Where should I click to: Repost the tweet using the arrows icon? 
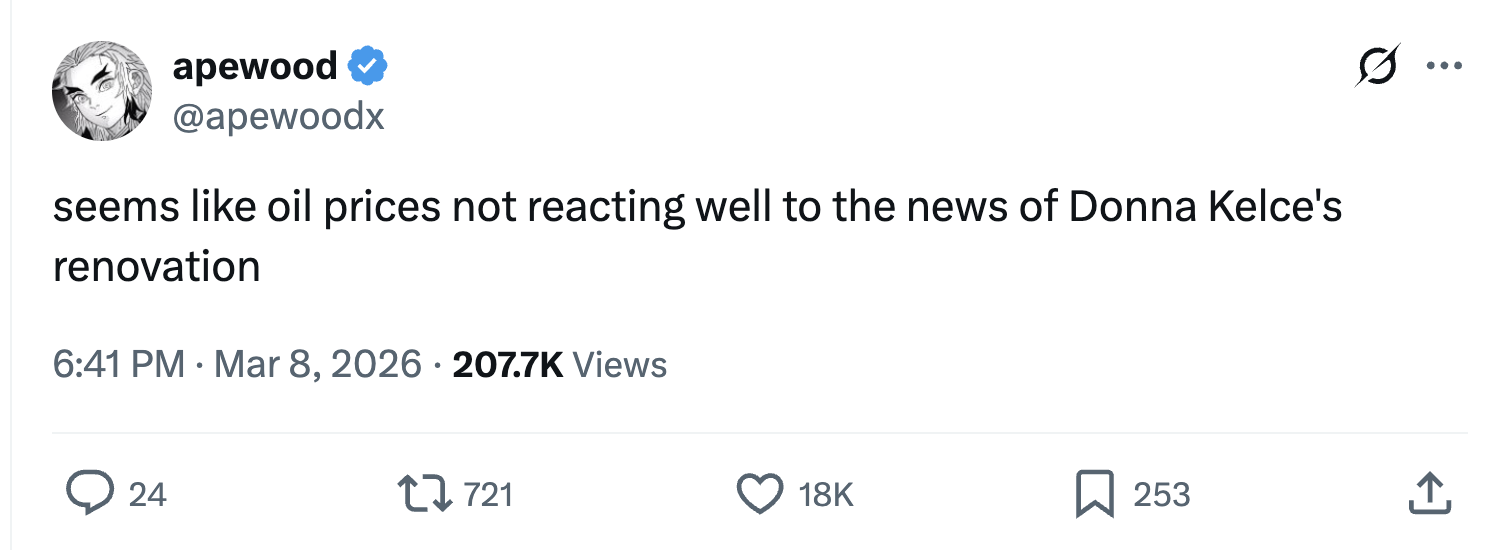(x=425, y=494)
